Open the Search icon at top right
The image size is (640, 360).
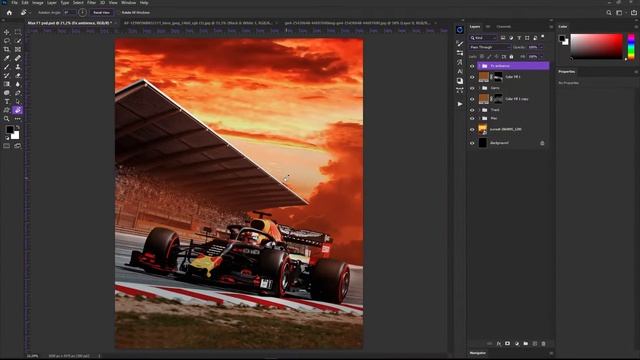click(x=609, y=13)
